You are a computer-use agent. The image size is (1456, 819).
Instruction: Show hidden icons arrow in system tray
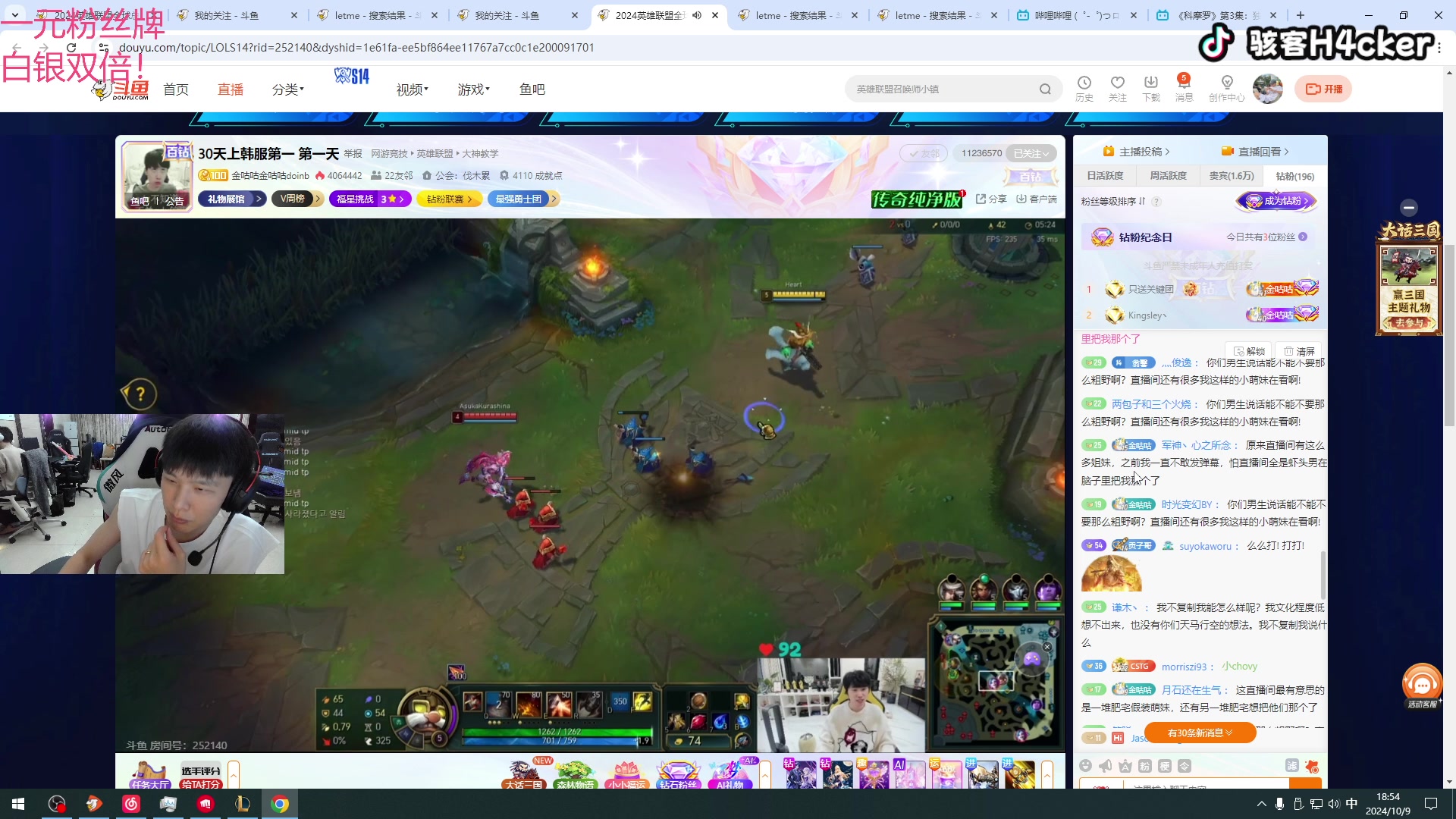click(1261, 804)
